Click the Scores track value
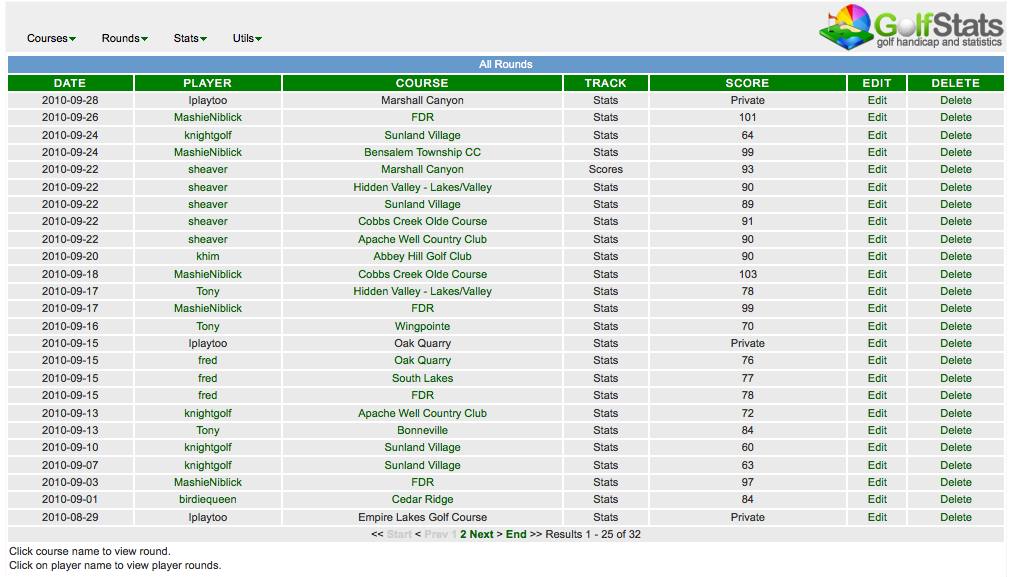Image resolution: width=1009 pixels, height=577 pixels. tap(606, 170)
